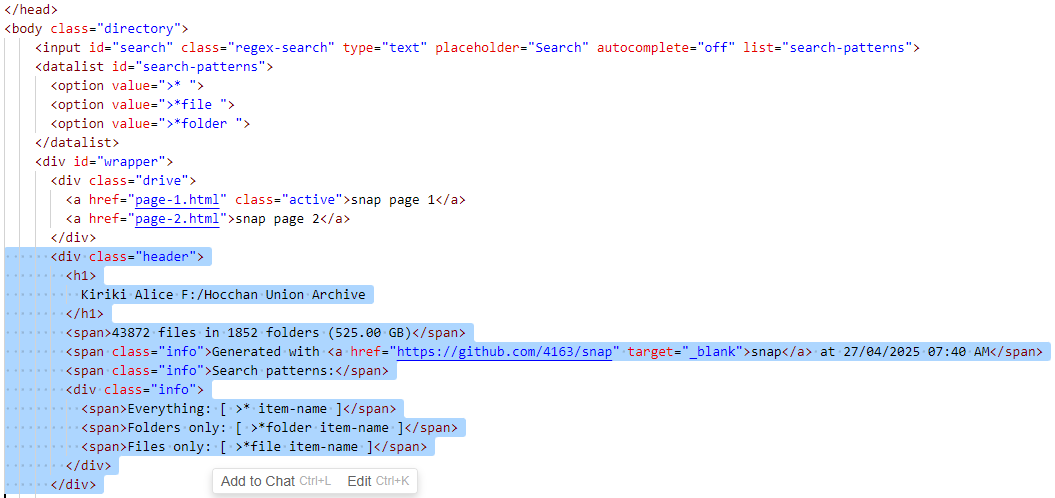Click the 'Files only' span line
The height and width of the screenshot is (498, 1055).
point(254,446)
